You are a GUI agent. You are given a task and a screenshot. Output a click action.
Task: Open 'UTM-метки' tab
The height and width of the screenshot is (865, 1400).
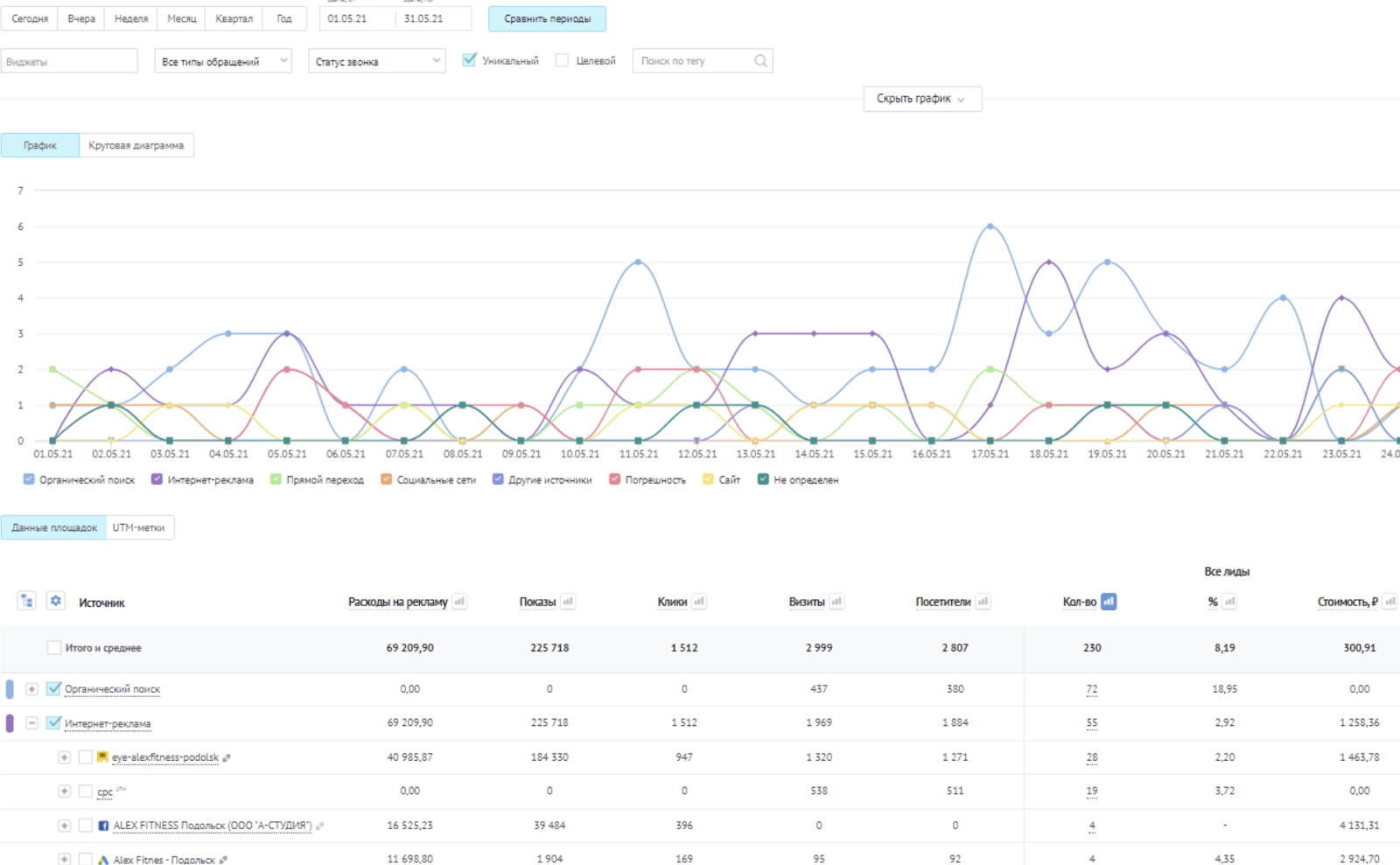[x=139, y=527]
